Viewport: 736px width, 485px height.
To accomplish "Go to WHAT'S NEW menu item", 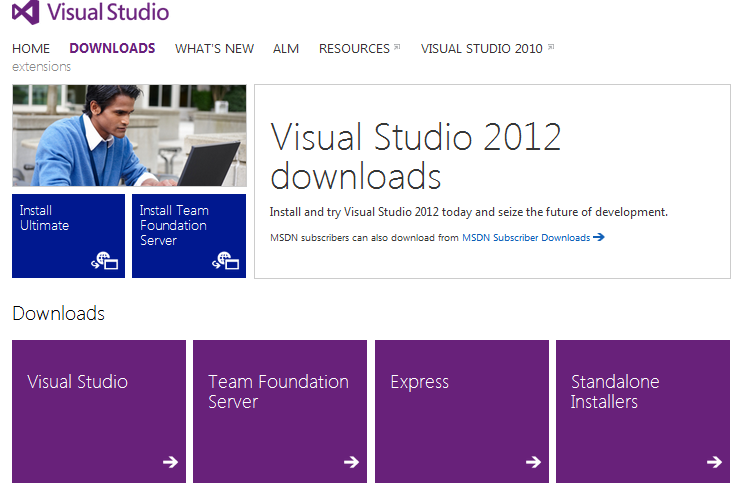I will (214, 48).
